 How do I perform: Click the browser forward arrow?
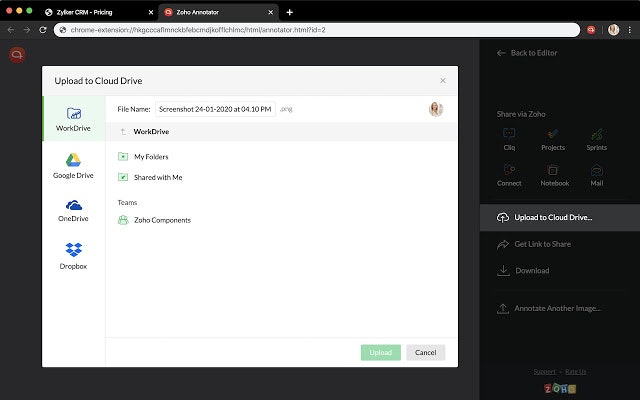tap(27, 30)
